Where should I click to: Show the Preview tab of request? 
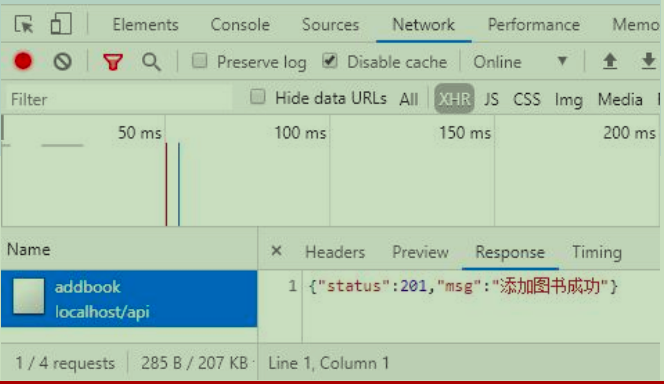pos(420,252)
